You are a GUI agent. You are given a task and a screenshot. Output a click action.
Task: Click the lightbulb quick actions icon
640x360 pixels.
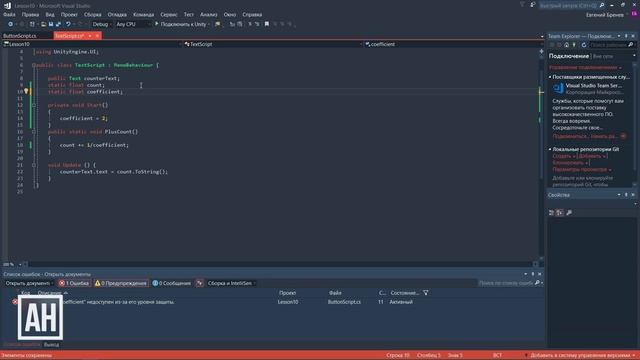point(26,91)
